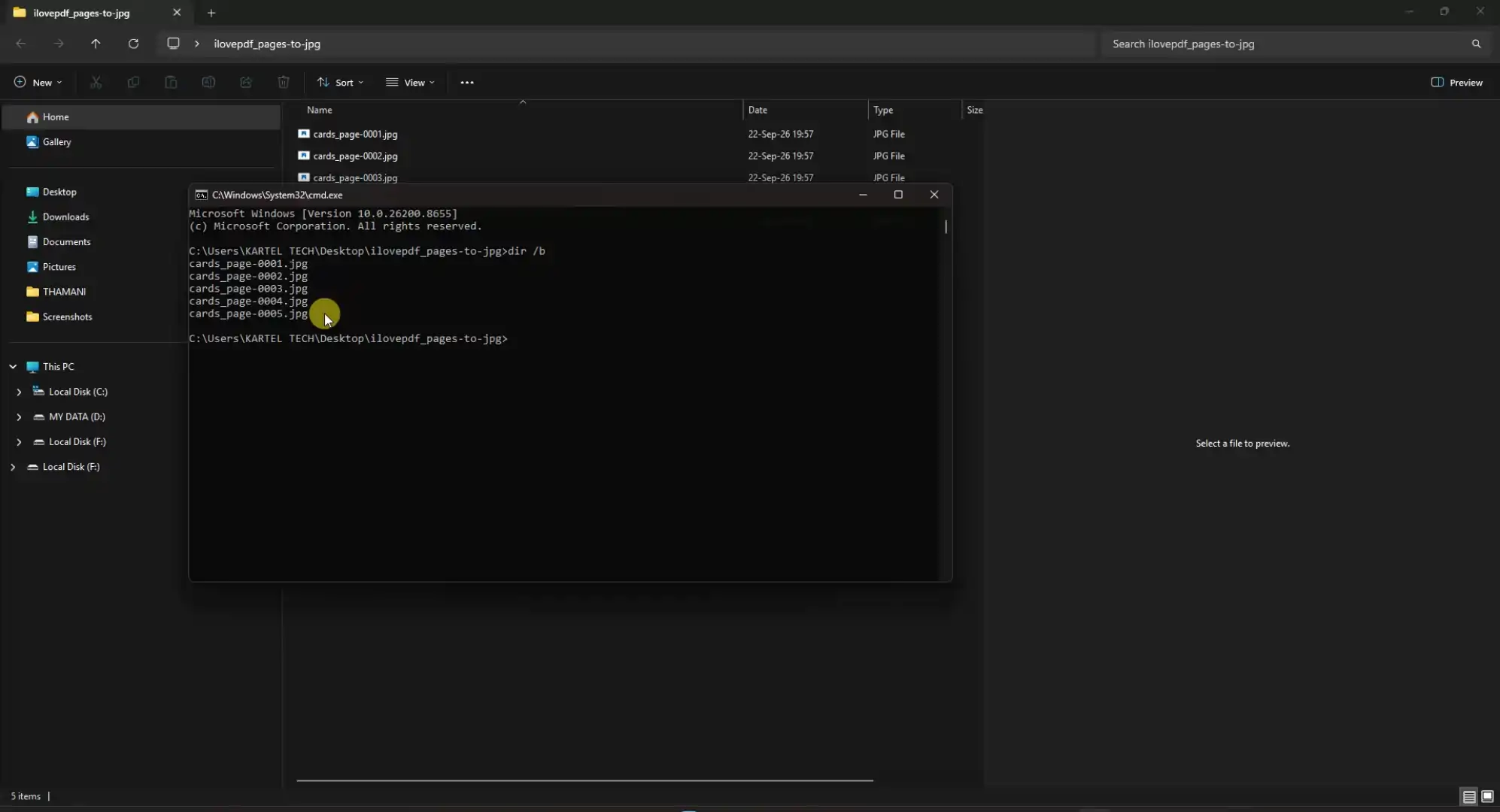The width and height of the screenshot is (1500, 812).
Task: Expand Local Disk (C:) node
Action: (x=19, y=392)
